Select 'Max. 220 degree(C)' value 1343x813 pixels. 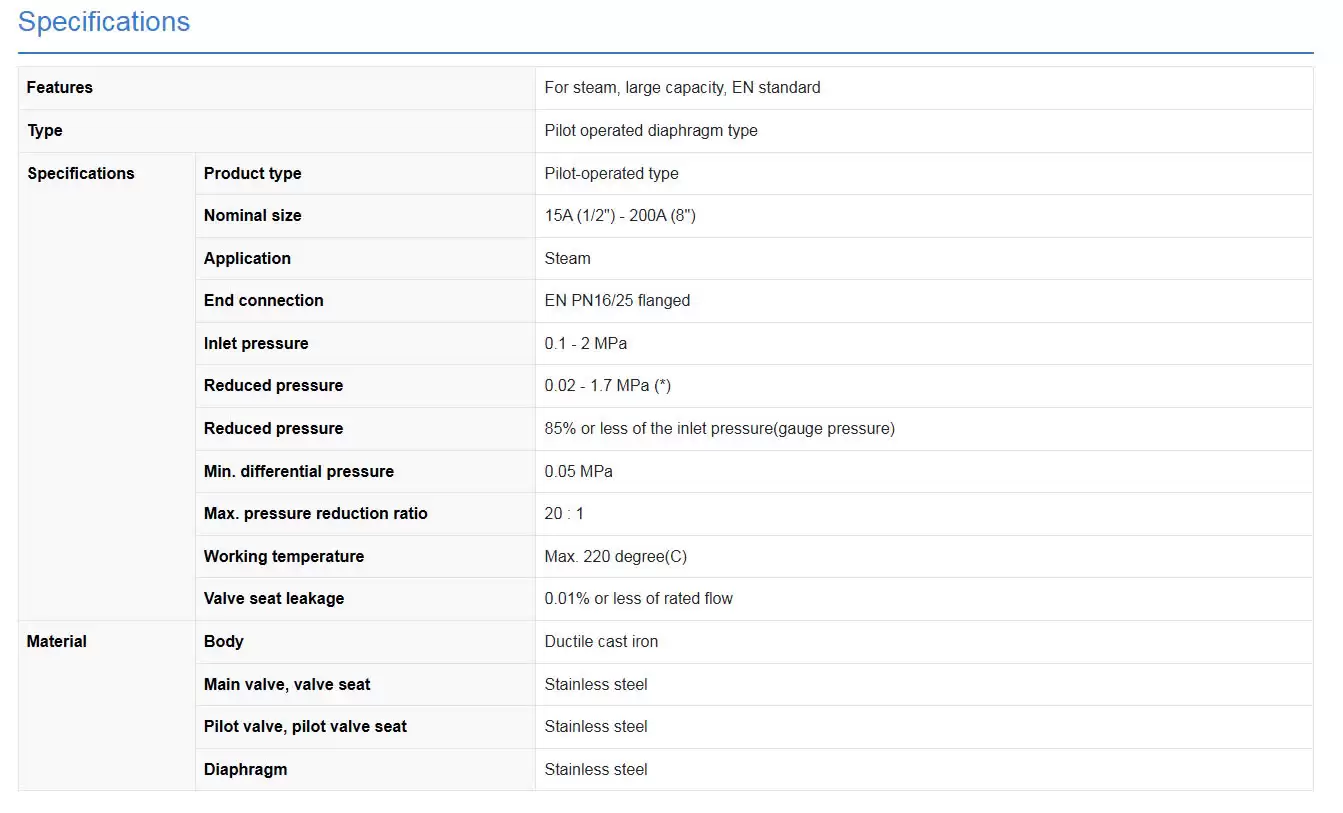616,557
